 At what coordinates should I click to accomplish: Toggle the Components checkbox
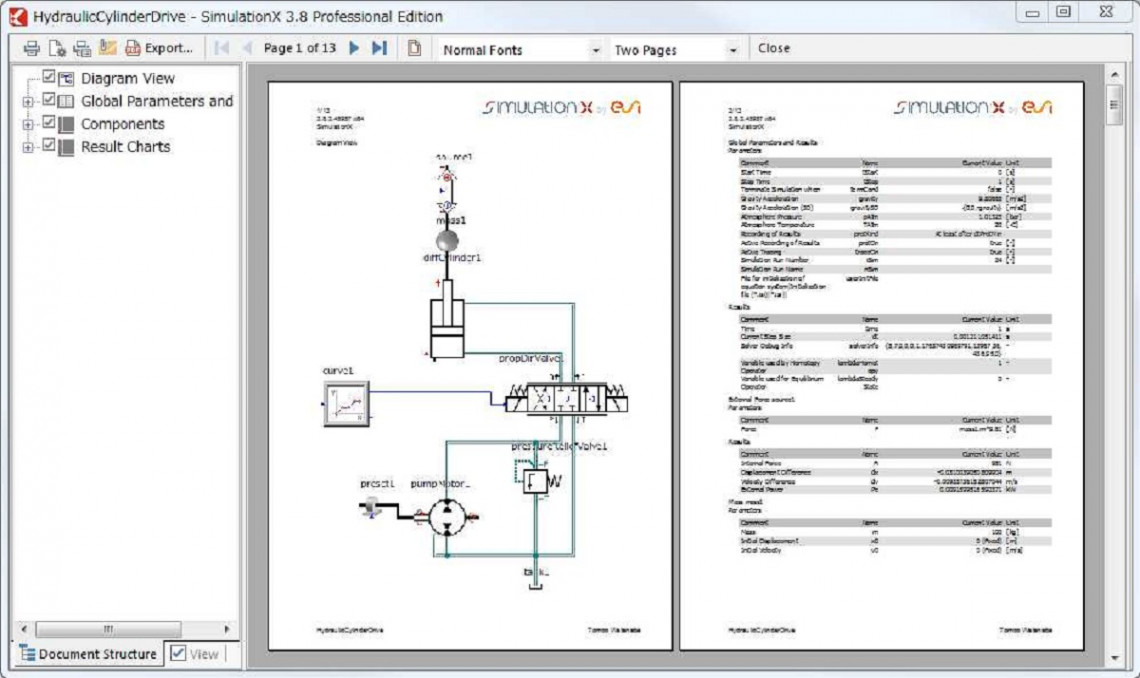[49, 122]
